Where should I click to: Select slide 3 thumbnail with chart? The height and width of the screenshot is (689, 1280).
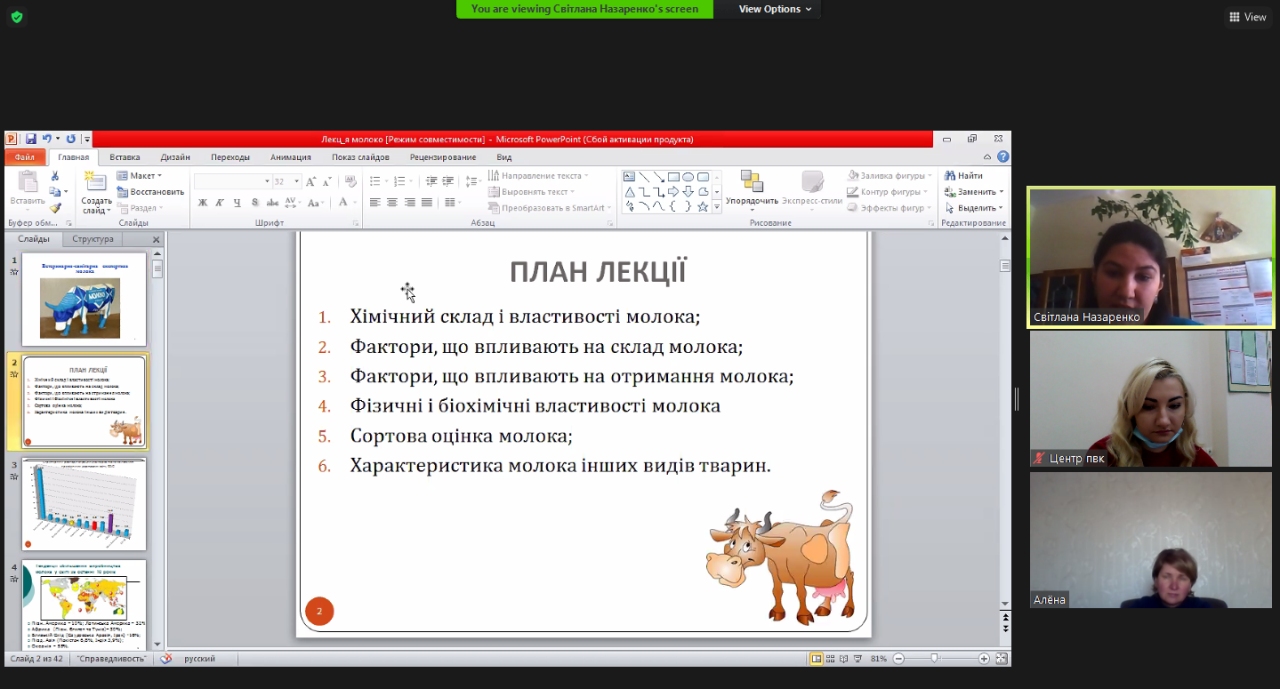click(84, 503)
